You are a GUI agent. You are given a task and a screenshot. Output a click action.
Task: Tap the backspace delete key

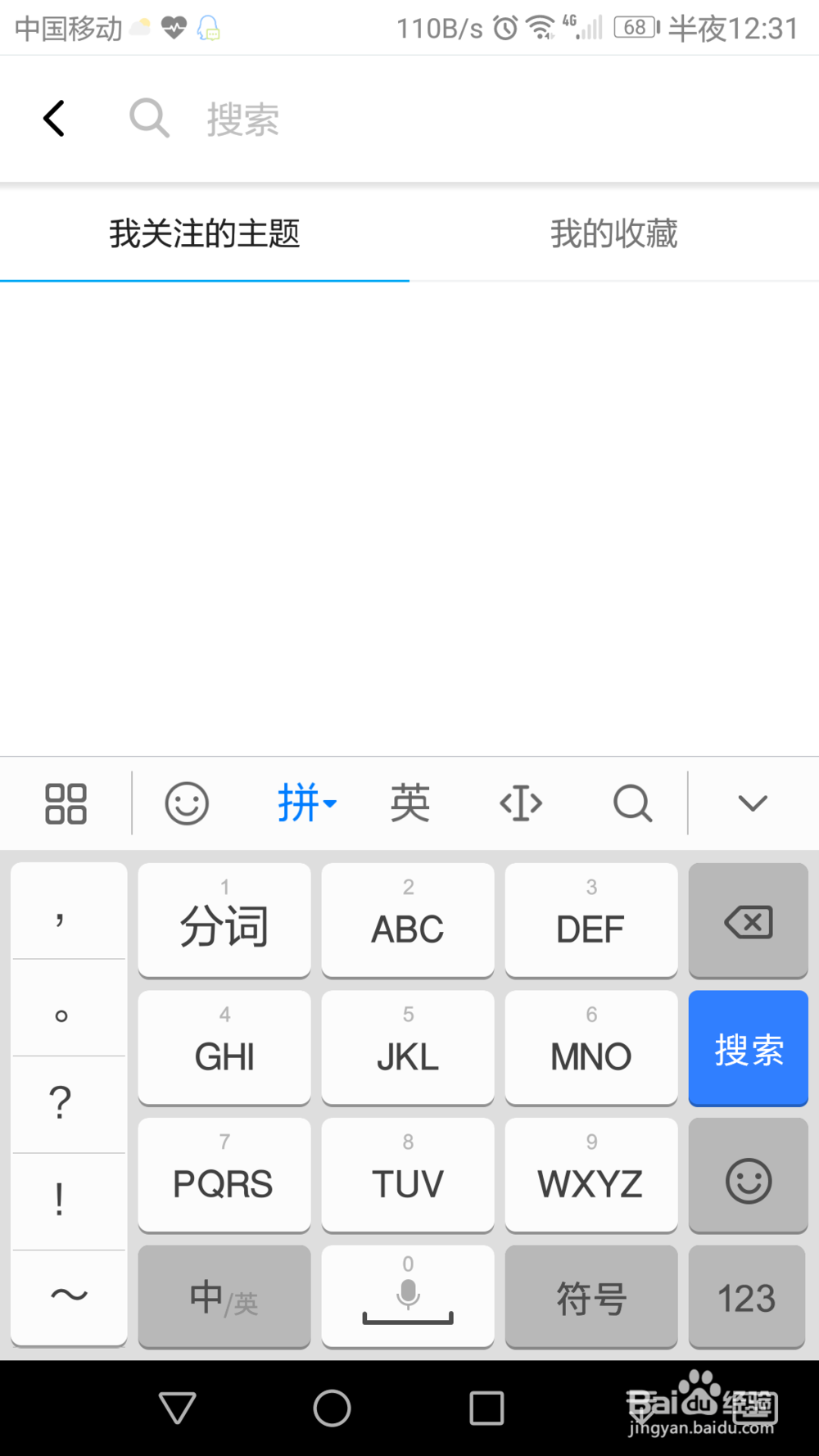click(x=749, y=920)
